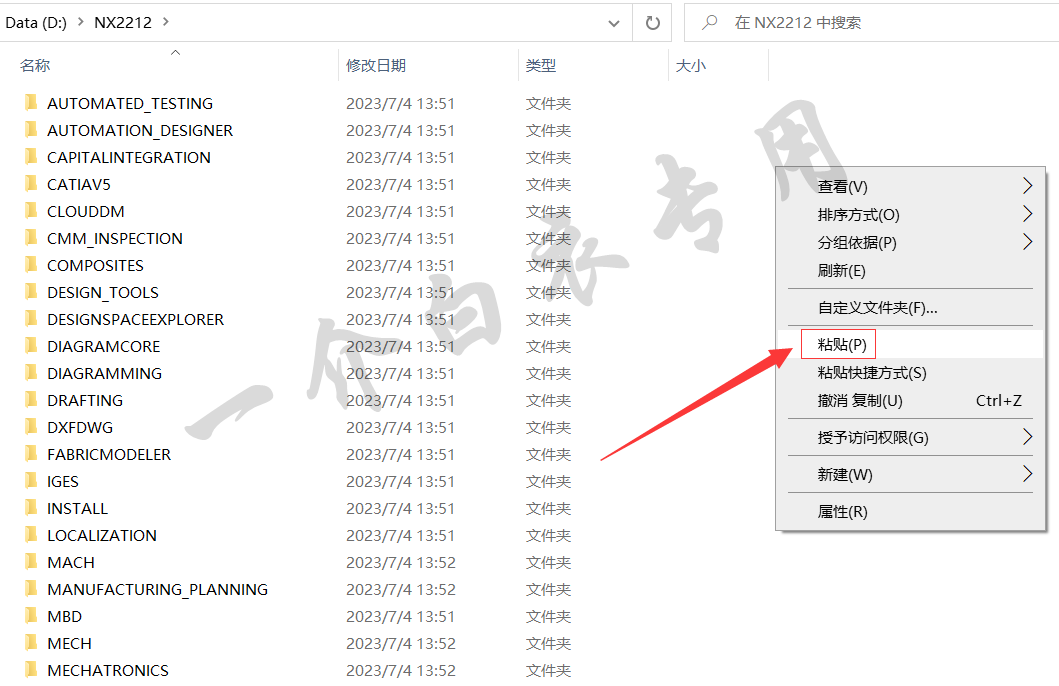Open the 排序方式(O) submenu
The width and height of the screenshot is (1059, 686).
tap(910, 215)
